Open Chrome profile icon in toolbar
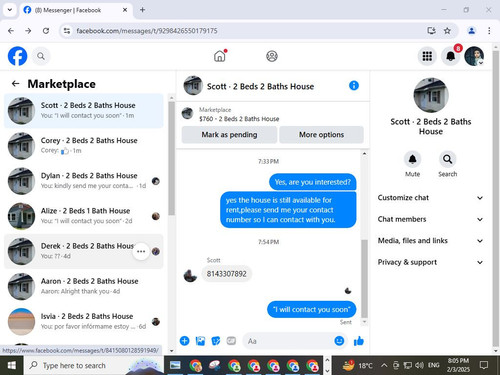Screen dimensions: 500x375 pos(471,31)
